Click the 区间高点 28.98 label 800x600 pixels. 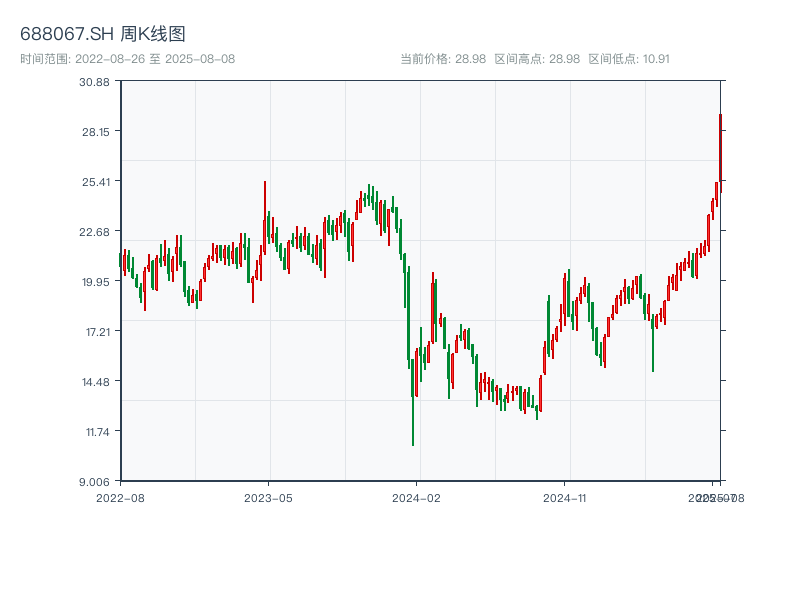(537, 59)
